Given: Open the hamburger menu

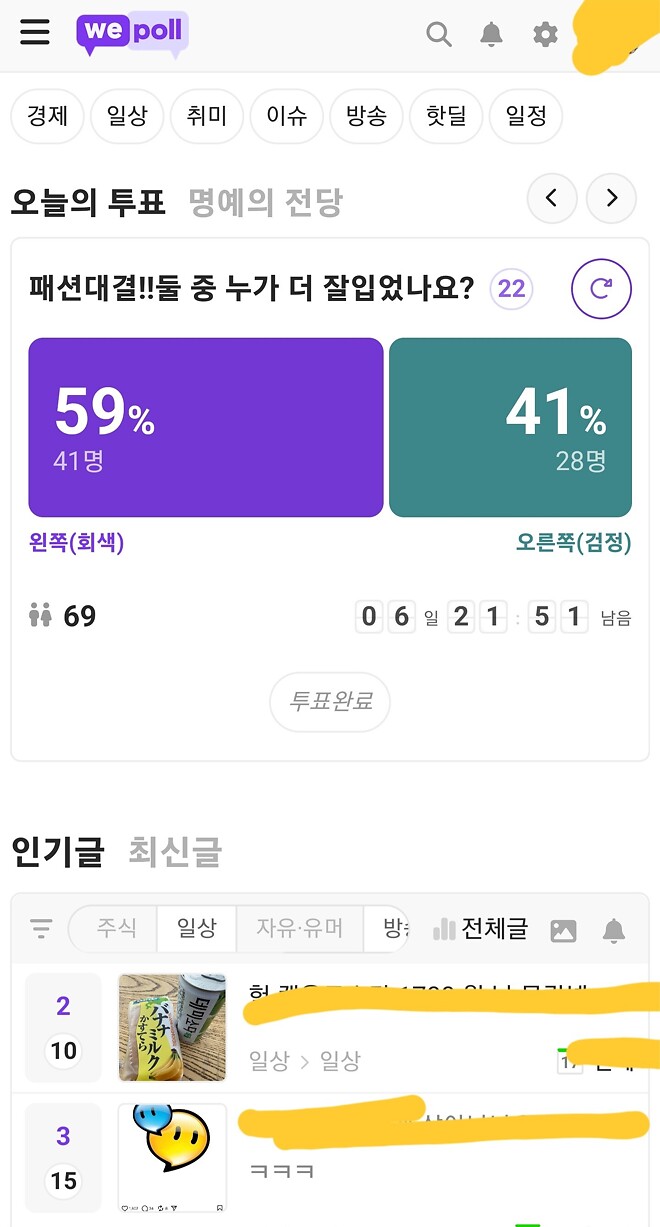Looking at the screenshot, I should pos(35,32).
